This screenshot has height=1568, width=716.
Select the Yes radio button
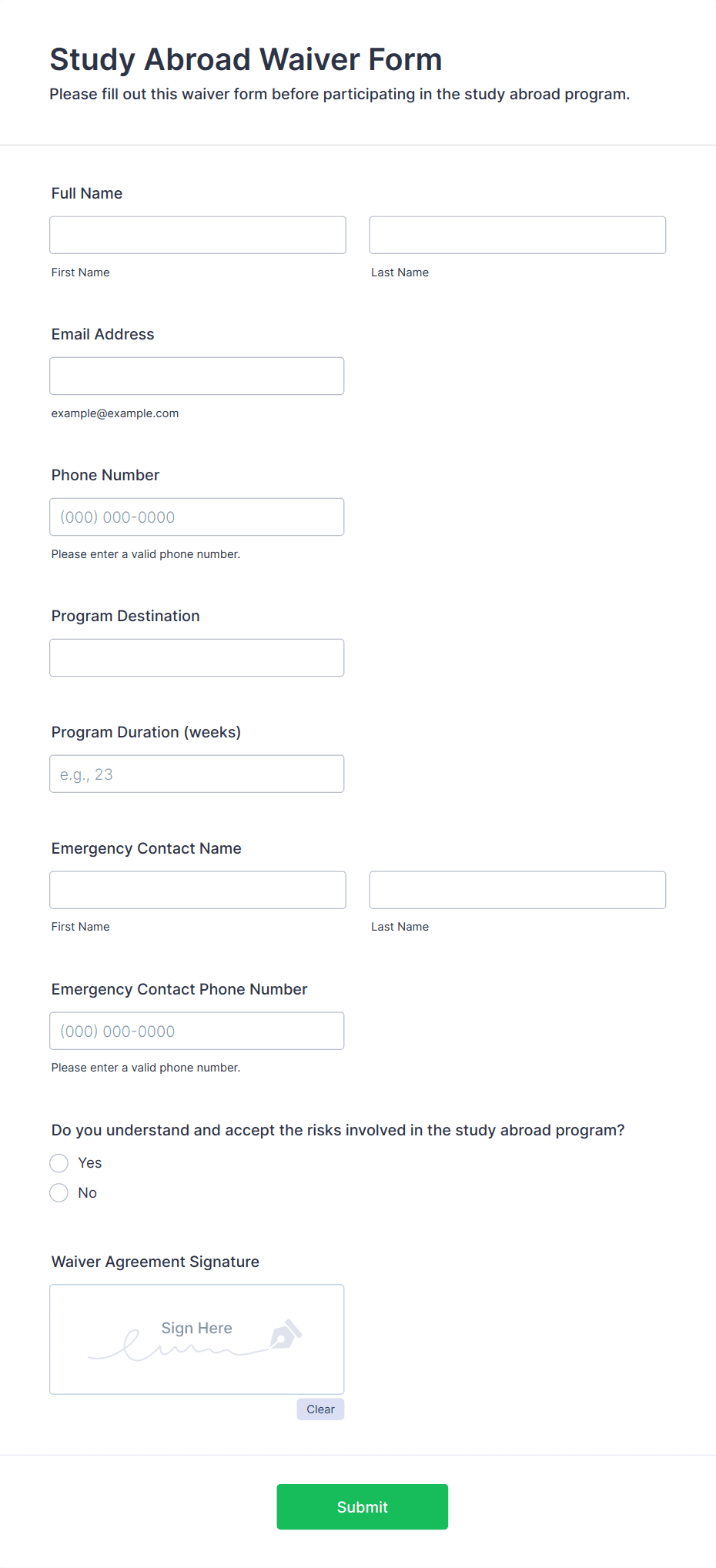coord(59,1162)
